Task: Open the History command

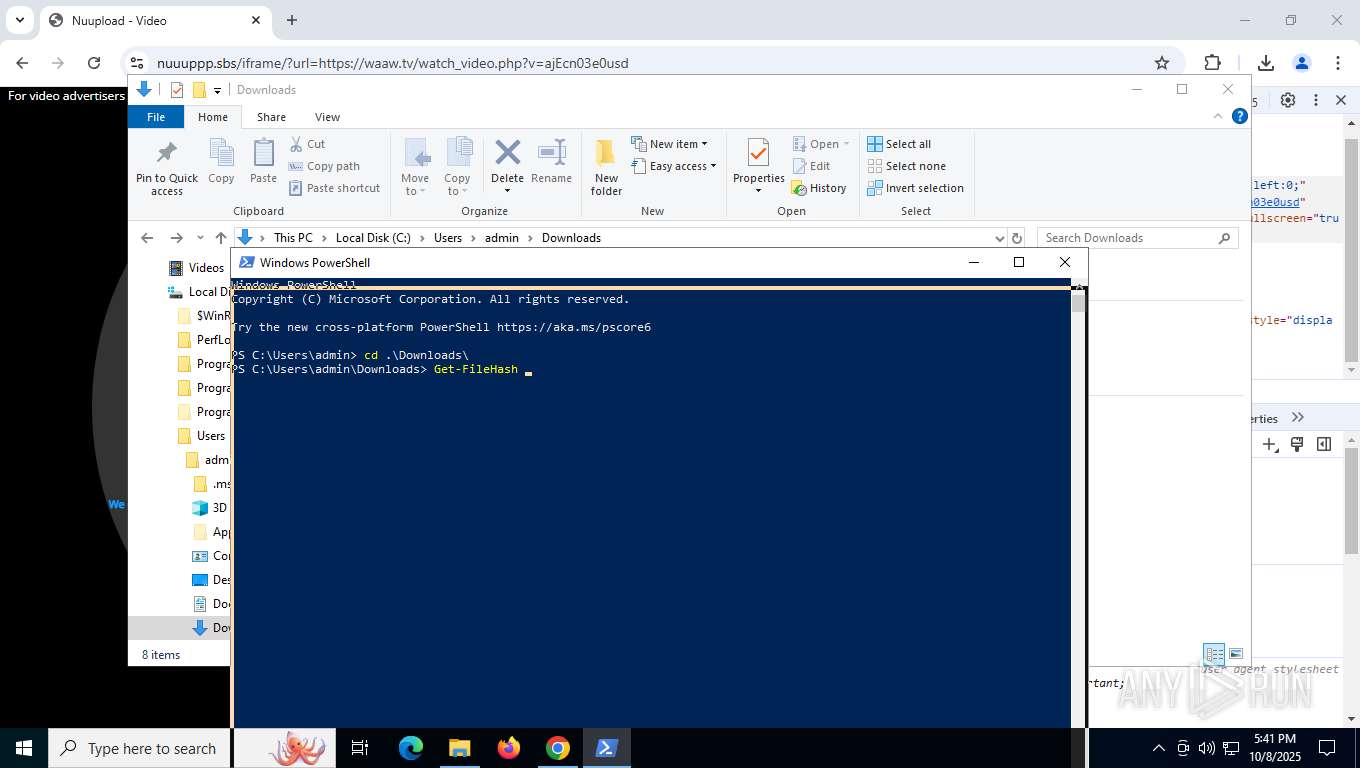Action: [x=819, y=188]
